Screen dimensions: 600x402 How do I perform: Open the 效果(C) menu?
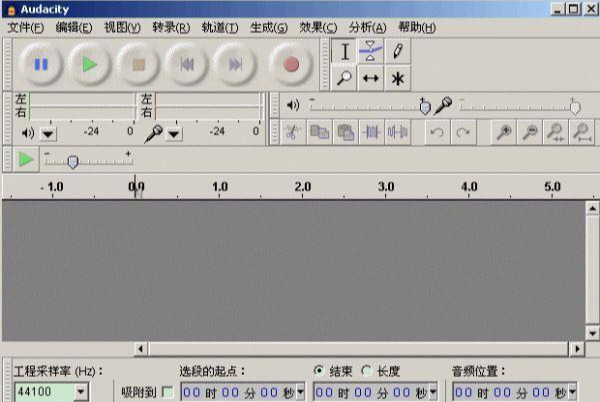[318, 28]
